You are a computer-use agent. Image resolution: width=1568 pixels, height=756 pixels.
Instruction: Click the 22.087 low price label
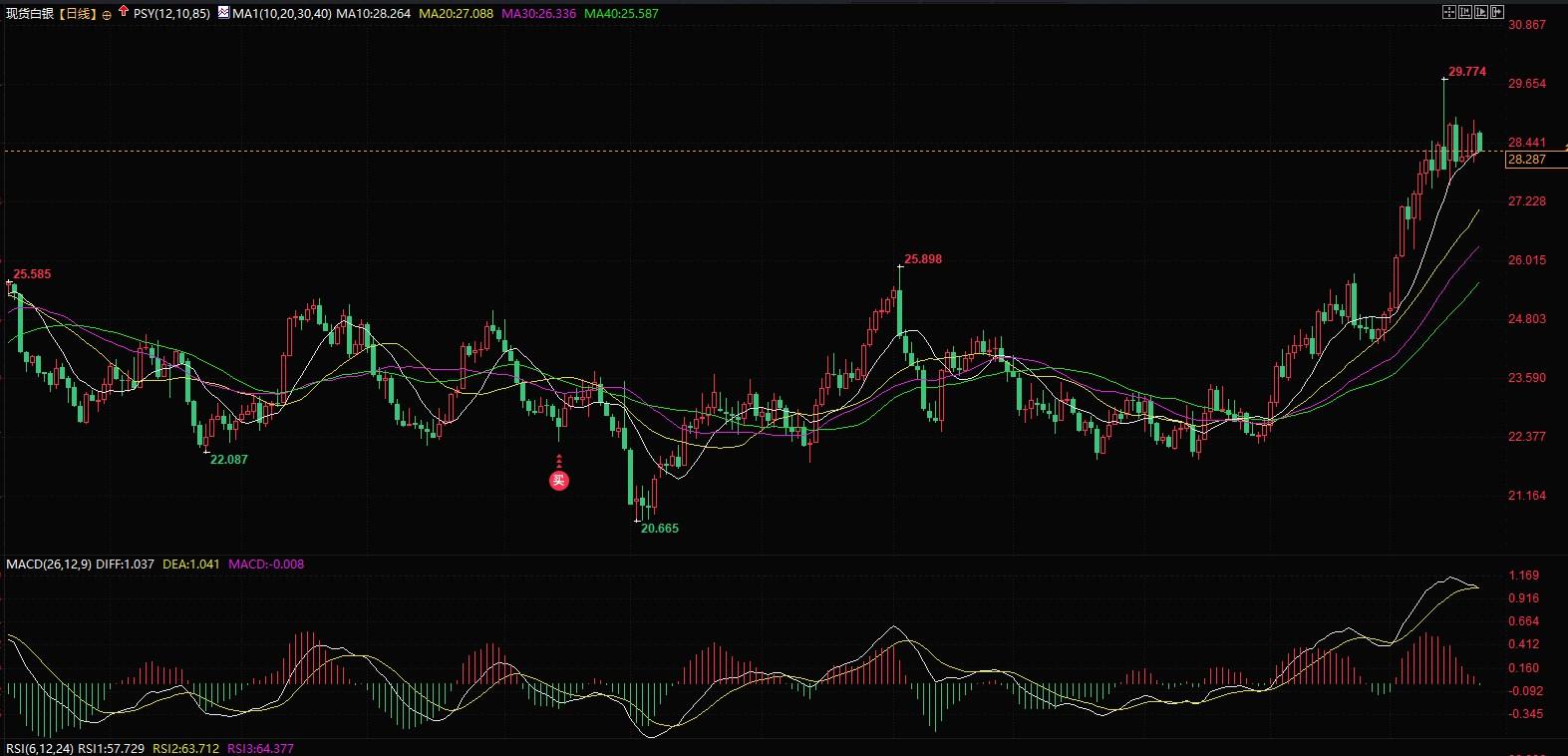point(229,460)
